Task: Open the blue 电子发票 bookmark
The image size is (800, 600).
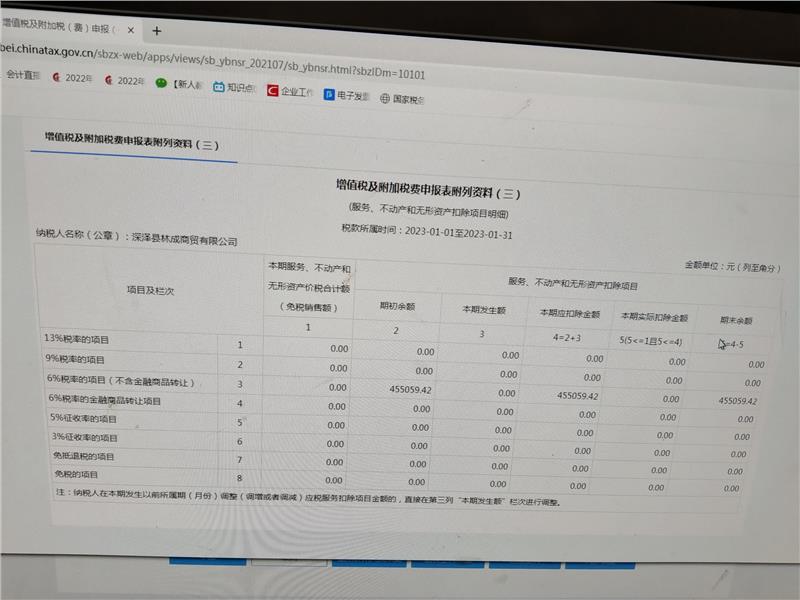Action: click(346, 96)
